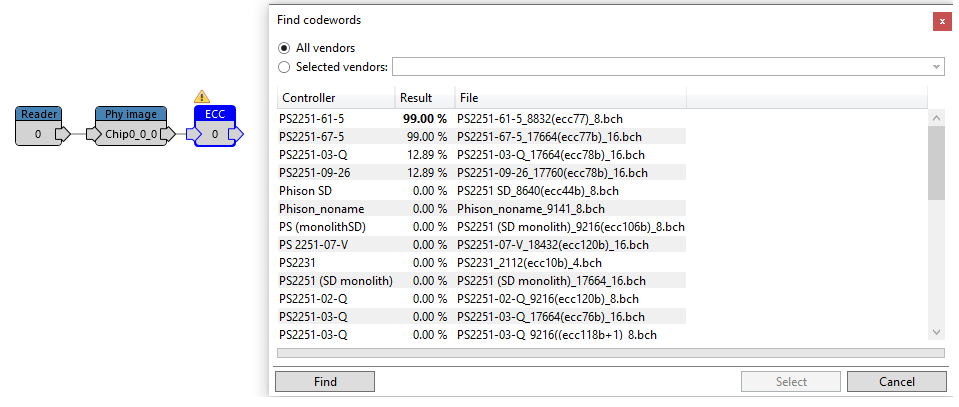The image size is (959, 407).
Task: Select the Selected vendors radio button
Action: point(284,67)
